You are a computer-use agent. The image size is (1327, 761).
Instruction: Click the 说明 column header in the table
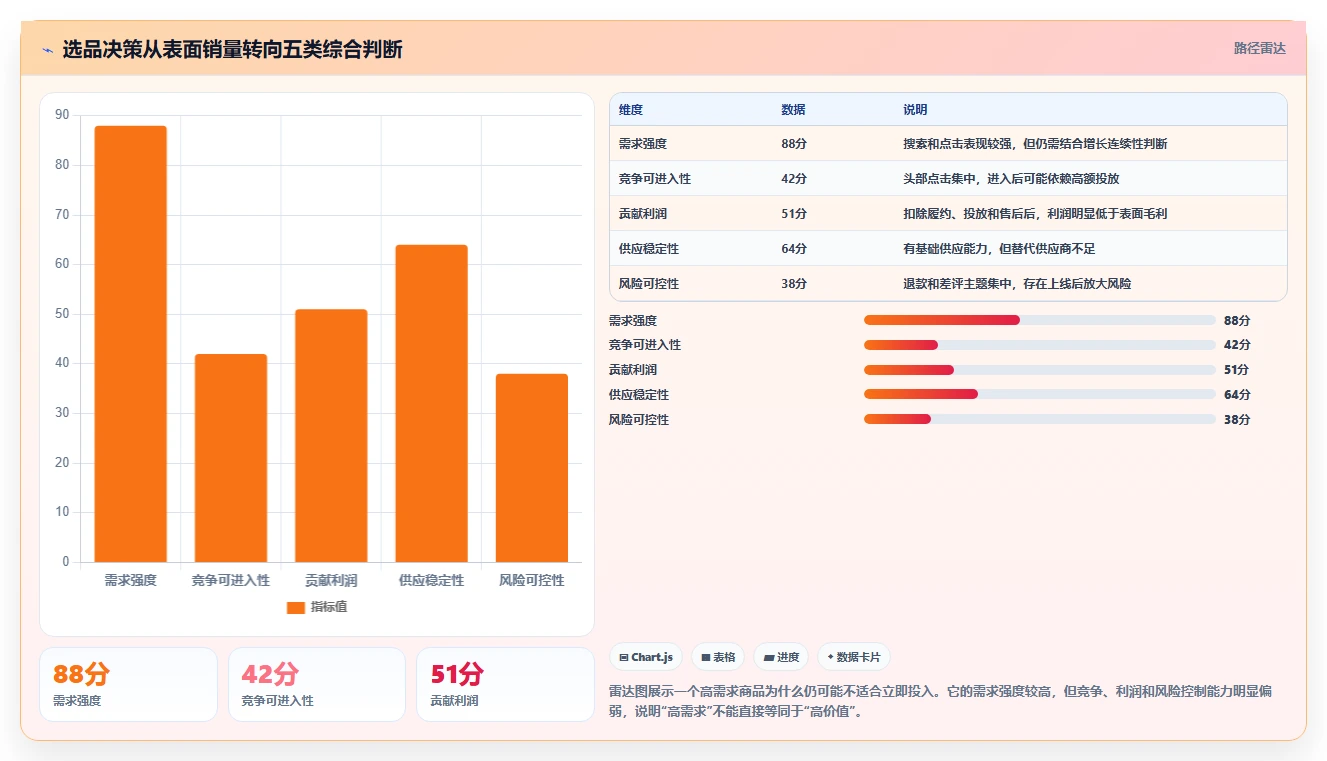(916, 109)
